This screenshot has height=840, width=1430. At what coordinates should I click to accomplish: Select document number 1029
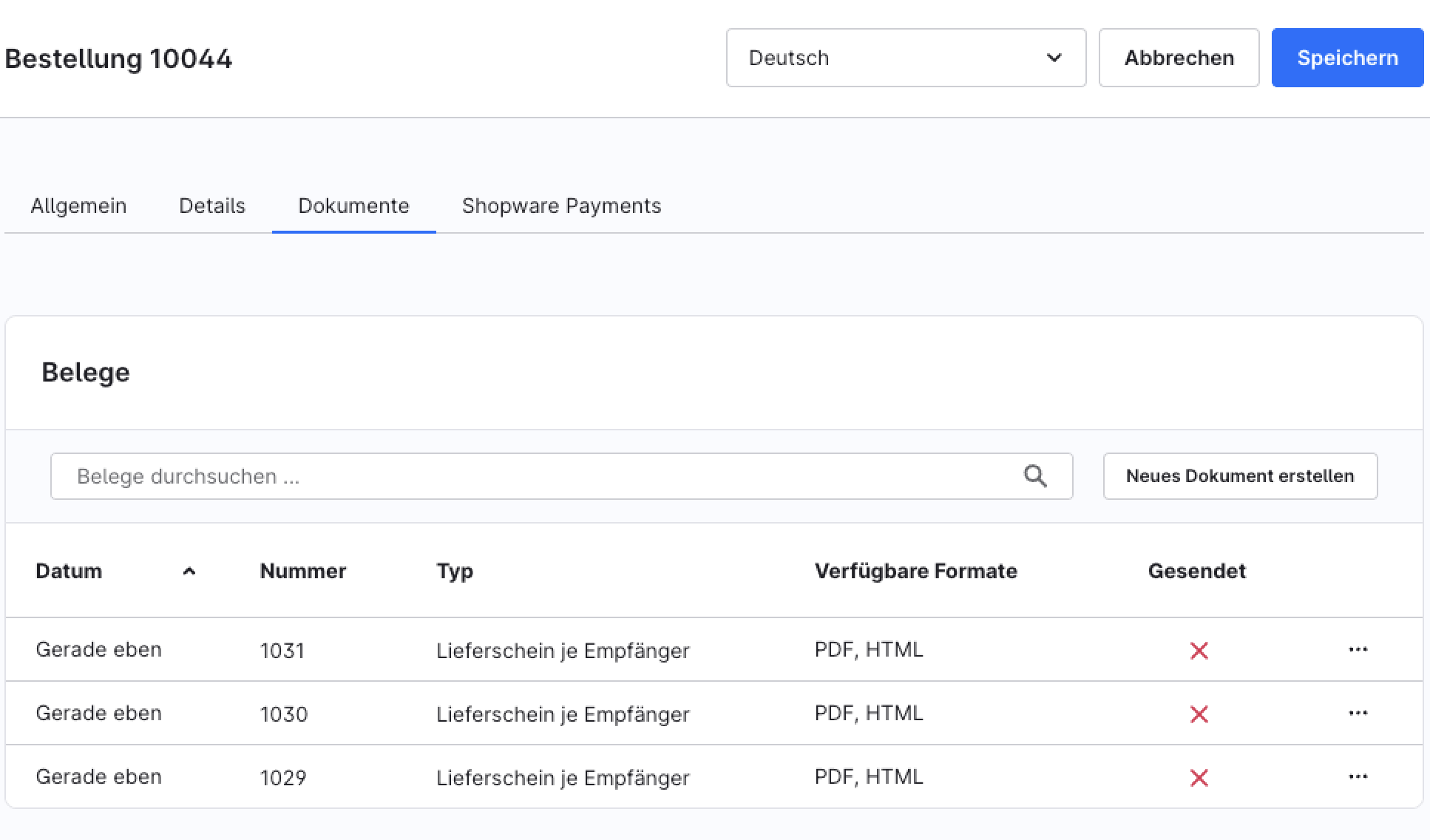click(283, 778)
